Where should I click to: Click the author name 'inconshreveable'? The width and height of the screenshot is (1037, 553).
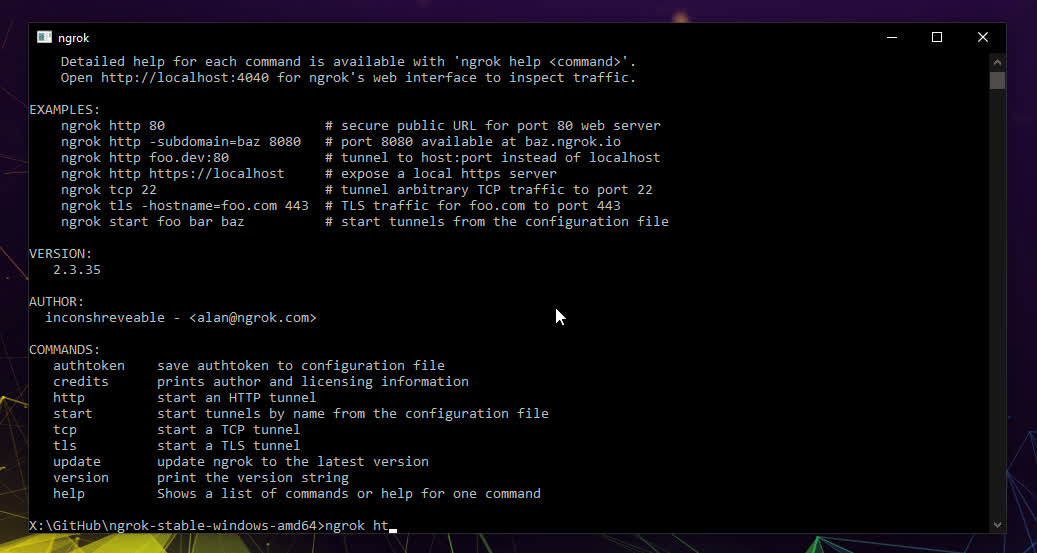[104, 318]
